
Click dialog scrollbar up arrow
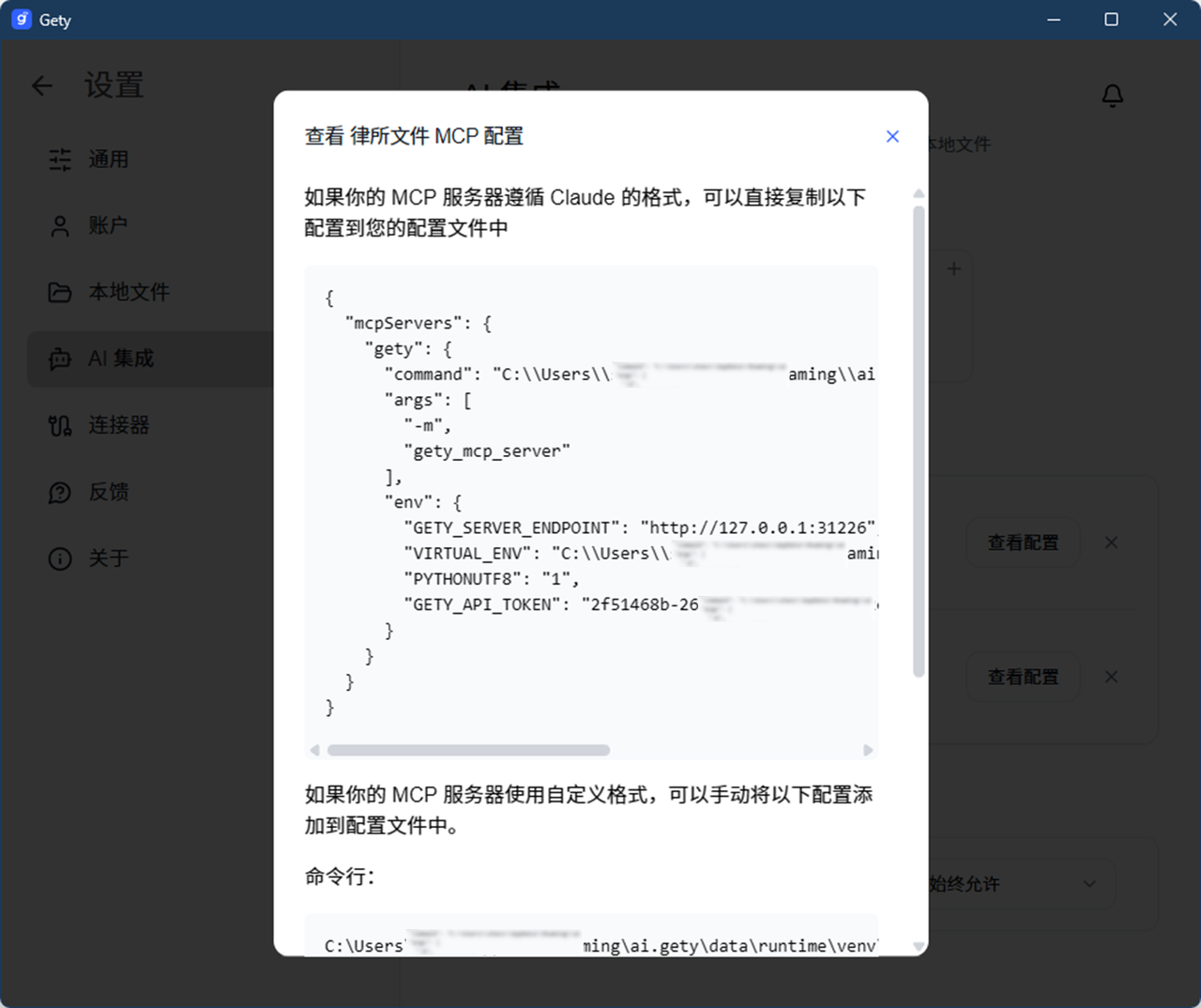click(x=919, y=193)
